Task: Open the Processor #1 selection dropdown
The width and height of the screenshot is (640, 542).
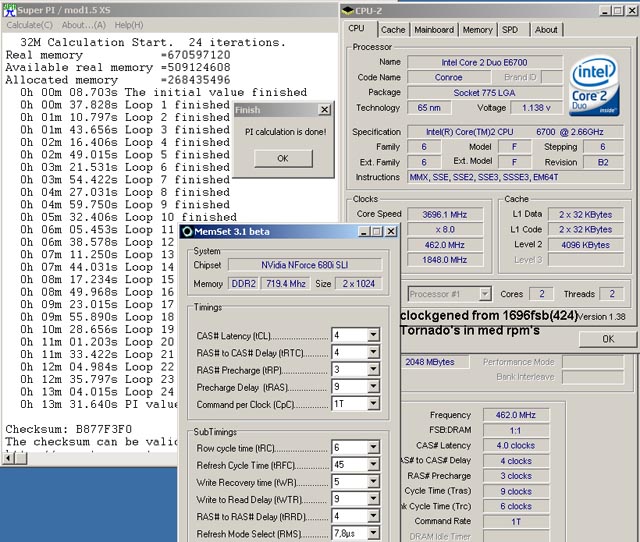Action: pyautogui.click(x=485, y=294)
